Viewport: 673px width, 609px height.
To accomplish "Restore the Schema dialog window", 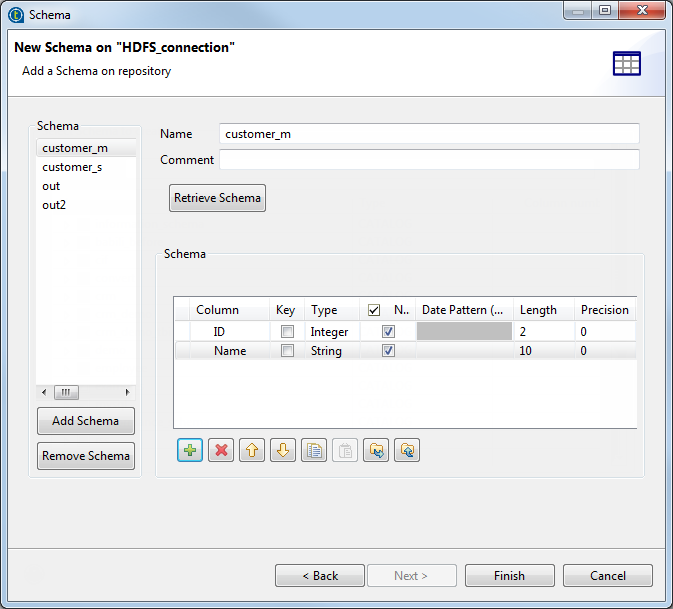I will 605,10.
